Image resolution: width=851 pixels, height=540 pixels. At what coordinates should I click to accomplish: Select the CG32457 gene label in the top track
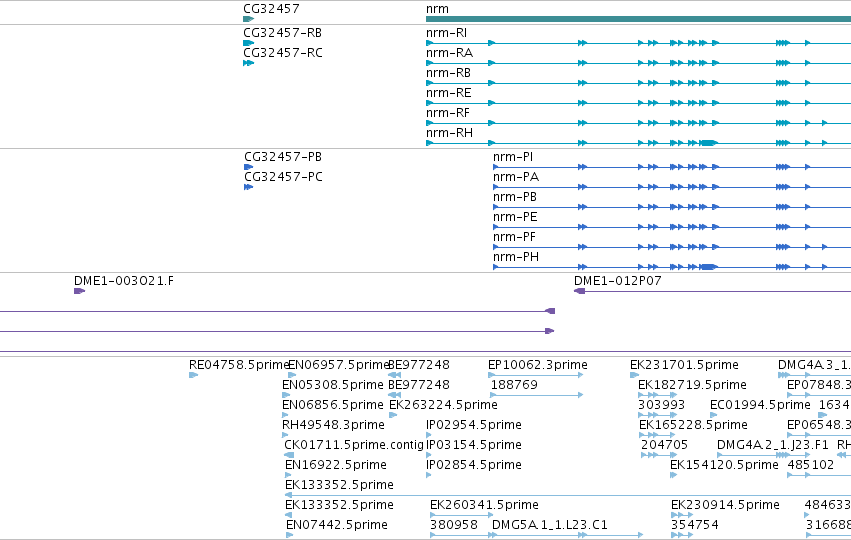(271, 9)
